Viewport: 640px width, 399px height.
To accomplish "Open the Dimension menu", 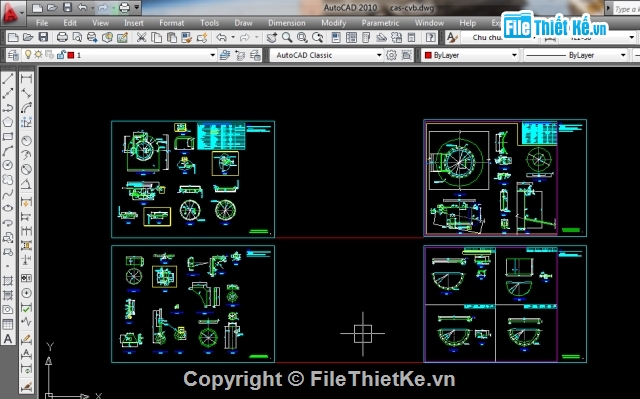I will [x=287, y=23].
